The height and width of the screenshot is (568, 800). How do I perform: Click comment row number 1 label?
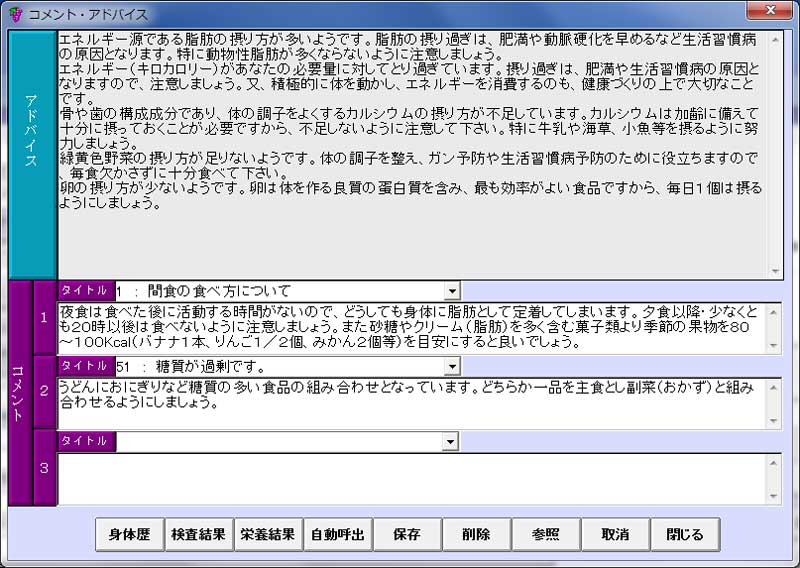(44, 317)
